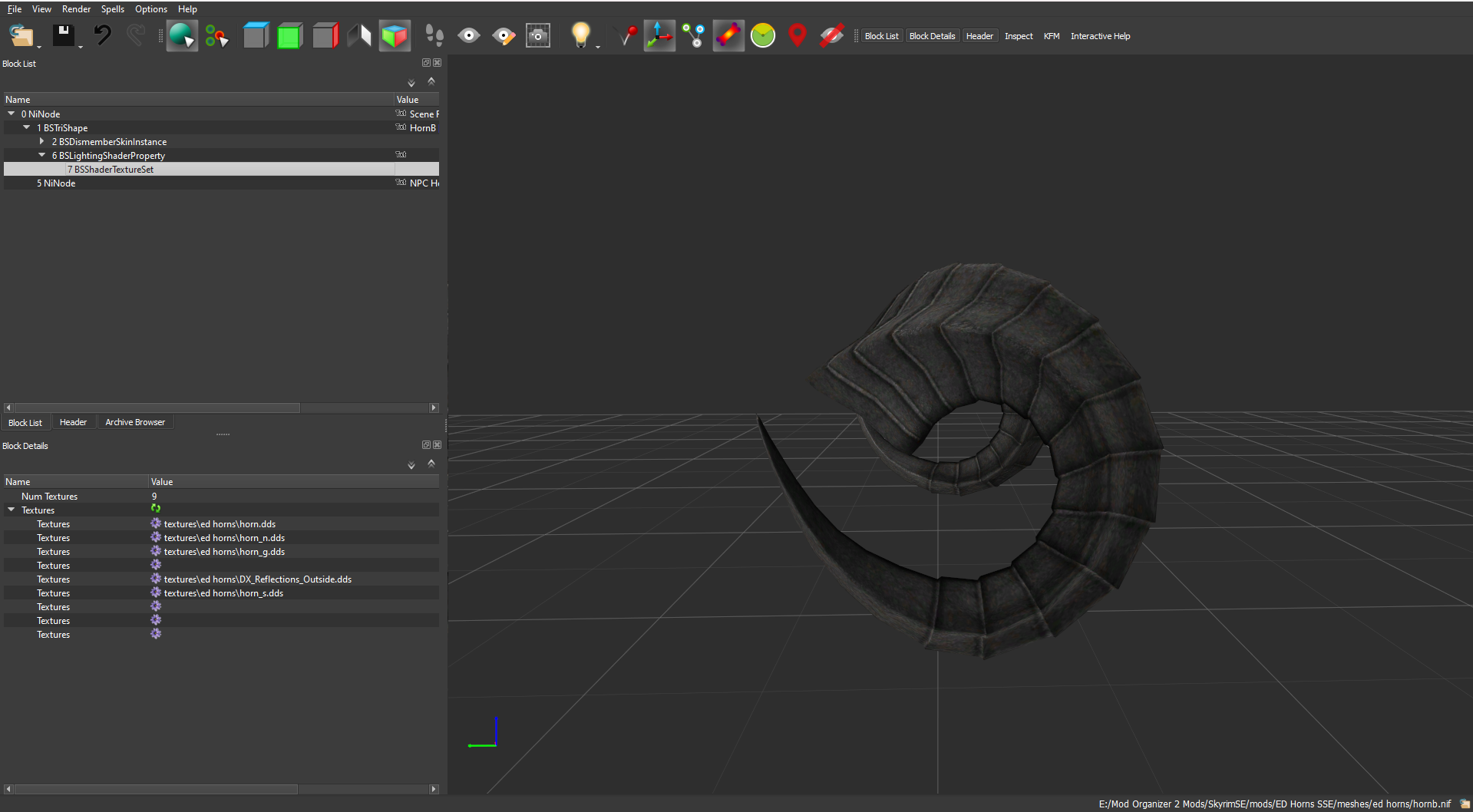Toggle the Show Axes button

(659, 36)
